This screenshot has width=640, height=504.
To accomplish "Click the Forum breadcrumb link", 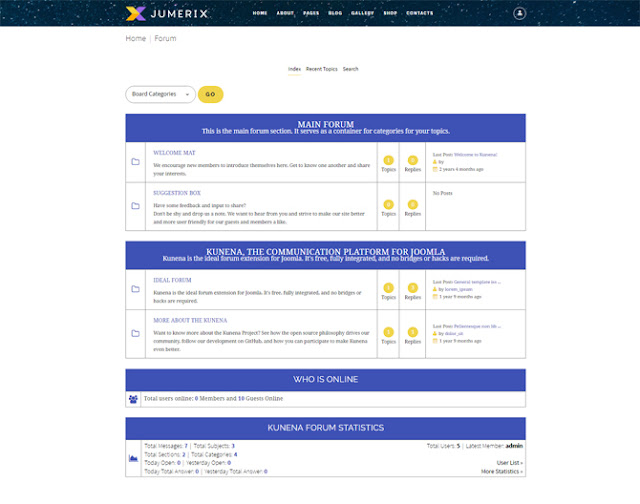I will pyautogui.click(x=165, y=38).
